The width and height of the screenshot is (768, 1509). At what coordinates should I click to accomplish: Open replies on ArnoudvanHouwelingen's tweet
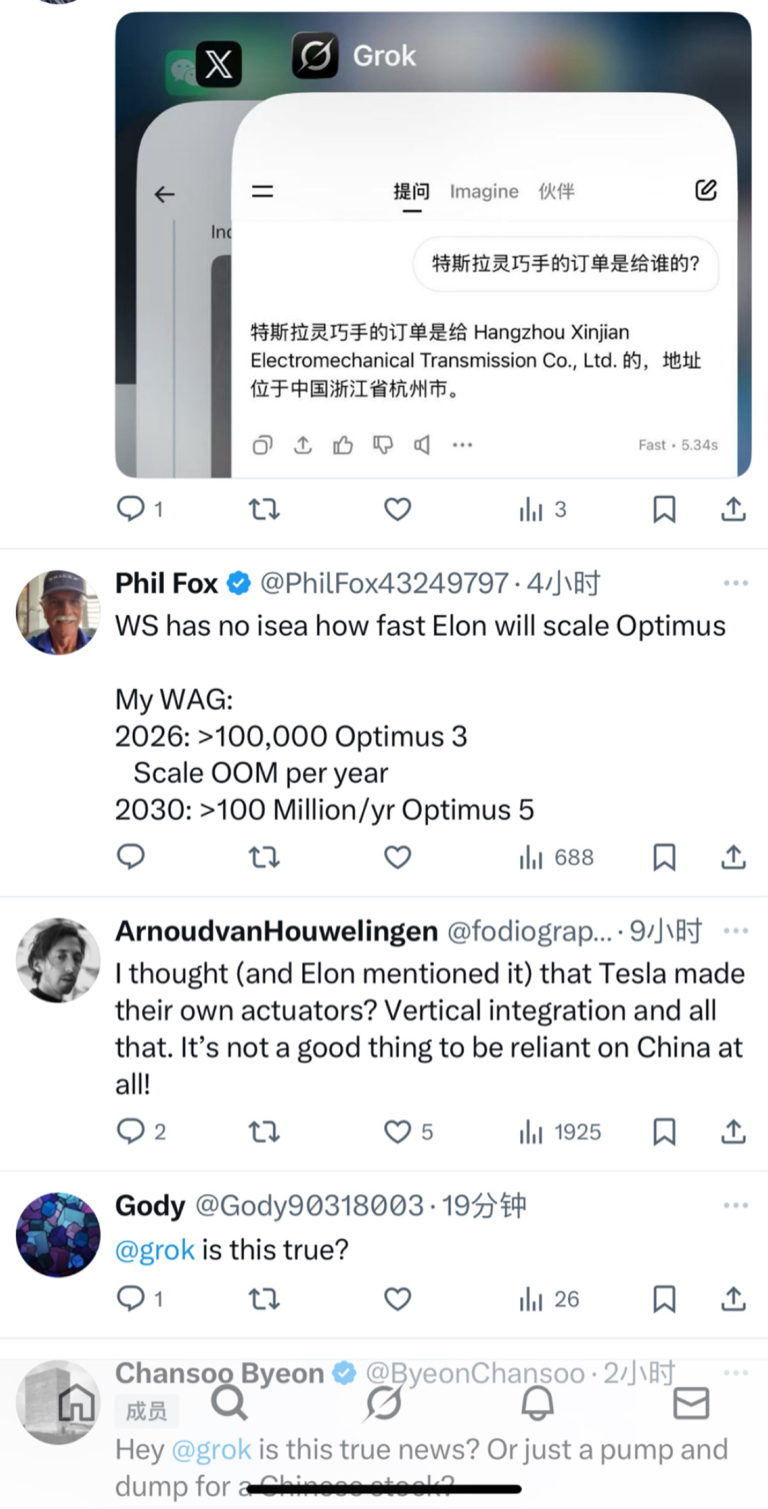(x=131, y=1131)
